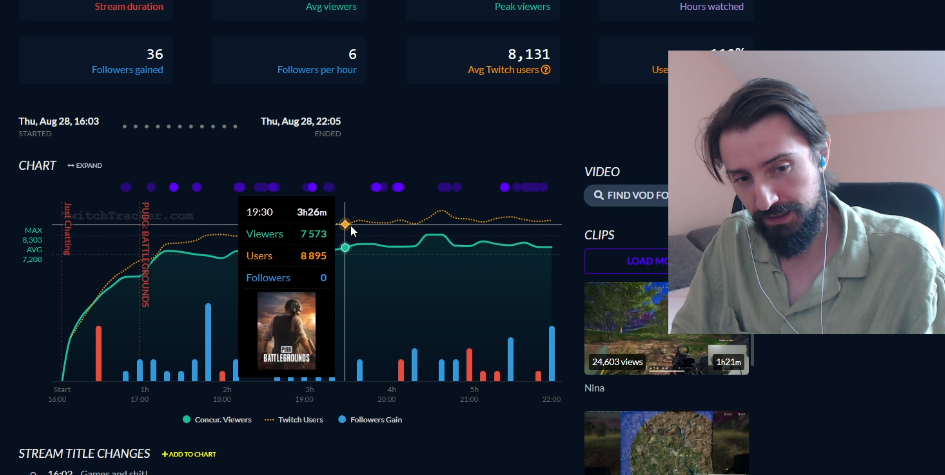945x475 pixels.
Task: Click the start time Thu, Aug 28, 16:03
Action: 59,121
